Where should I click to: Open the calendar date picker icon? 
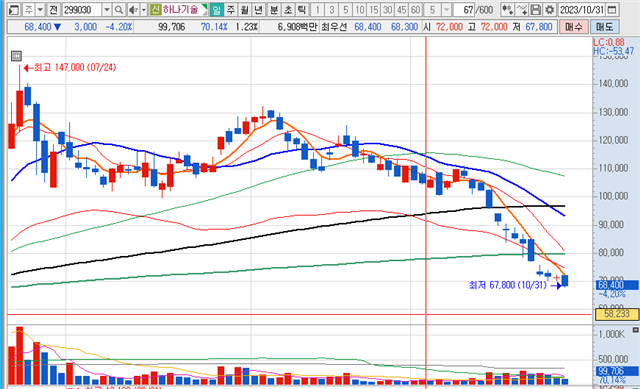tap(612, 9)
